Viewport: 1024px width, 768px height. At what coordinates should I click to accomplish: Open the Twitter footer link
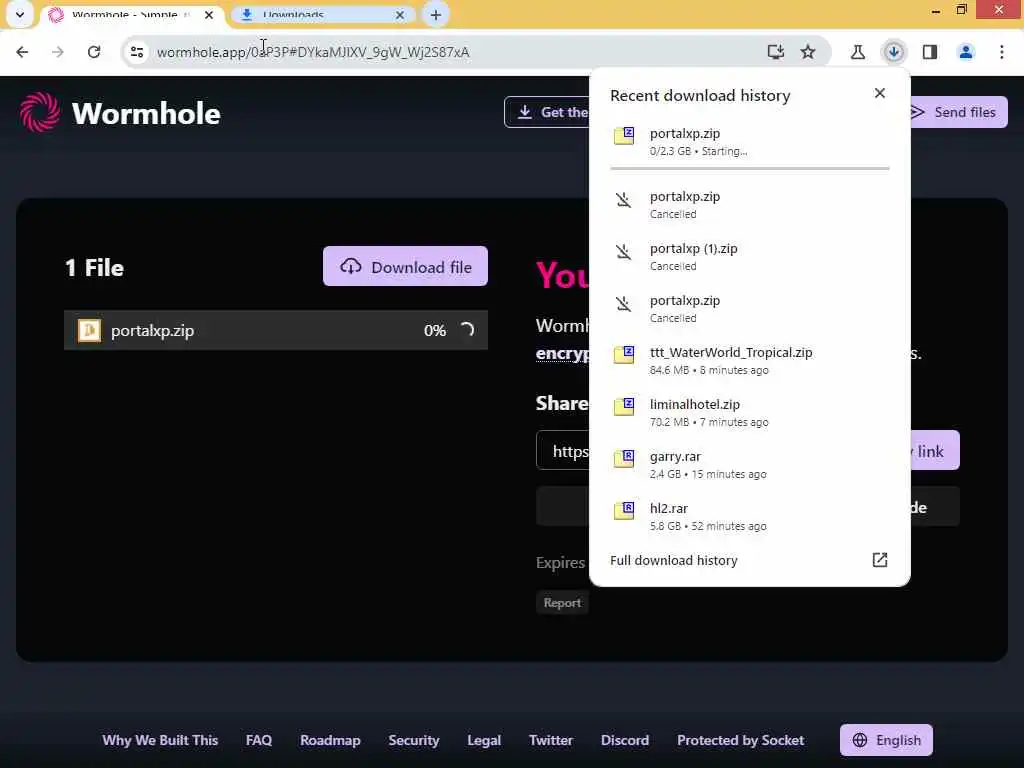tap(551, 740)
